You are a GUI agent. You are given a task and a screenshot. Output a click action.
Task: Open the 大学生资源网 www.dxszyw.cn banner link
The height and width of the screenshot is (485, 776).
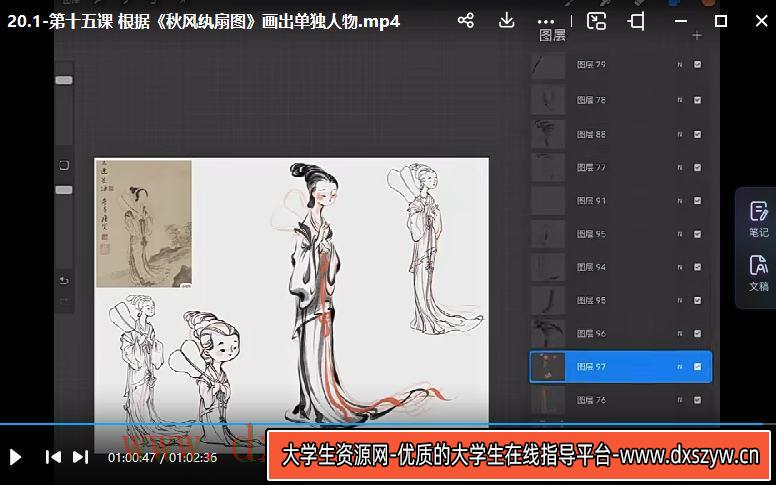[x=519, y=455]
